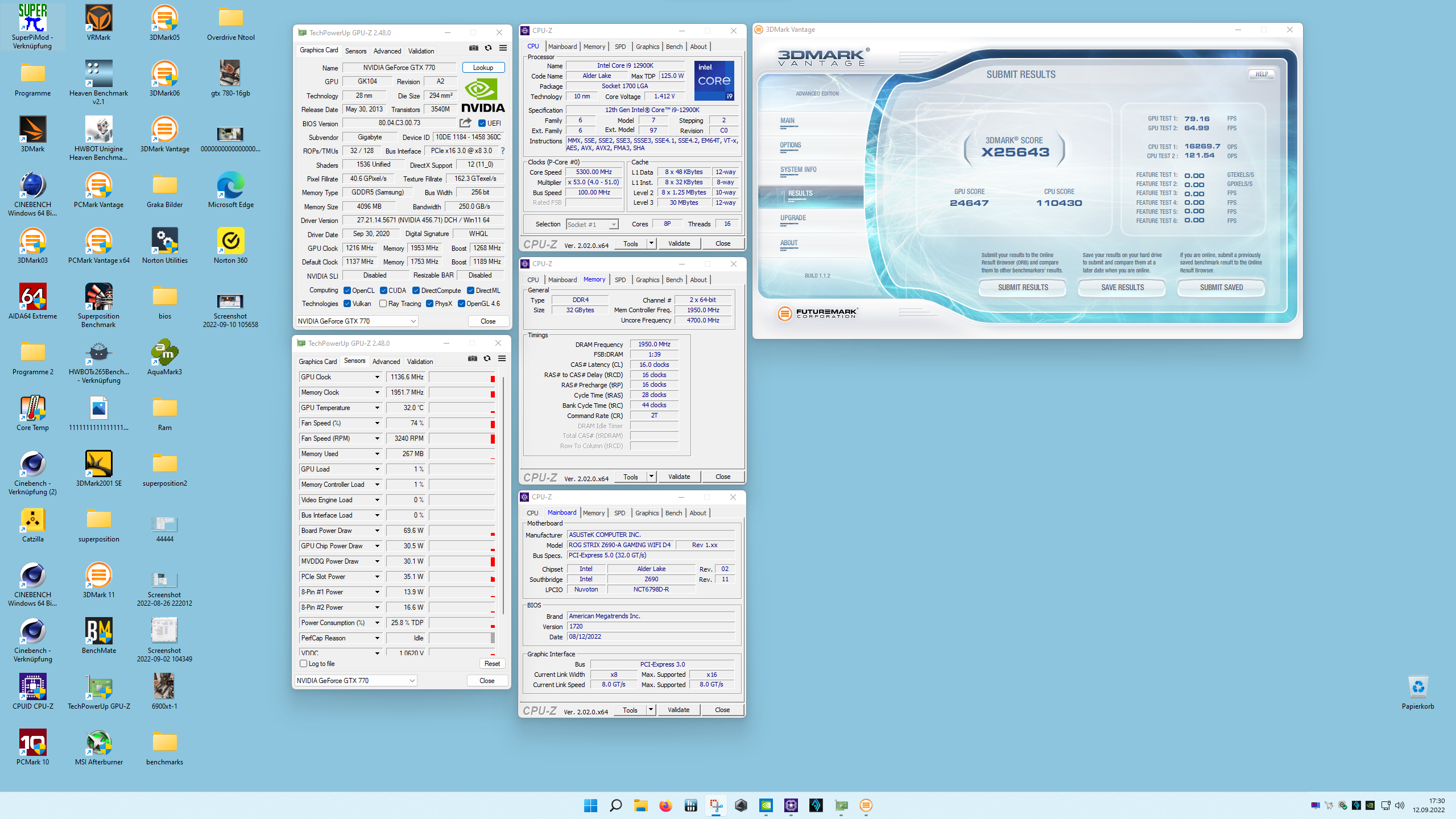Open the Bench tab in CPU-Z Mainboard window
Viewport: 1456px width, 819px height.
(673, 513)
